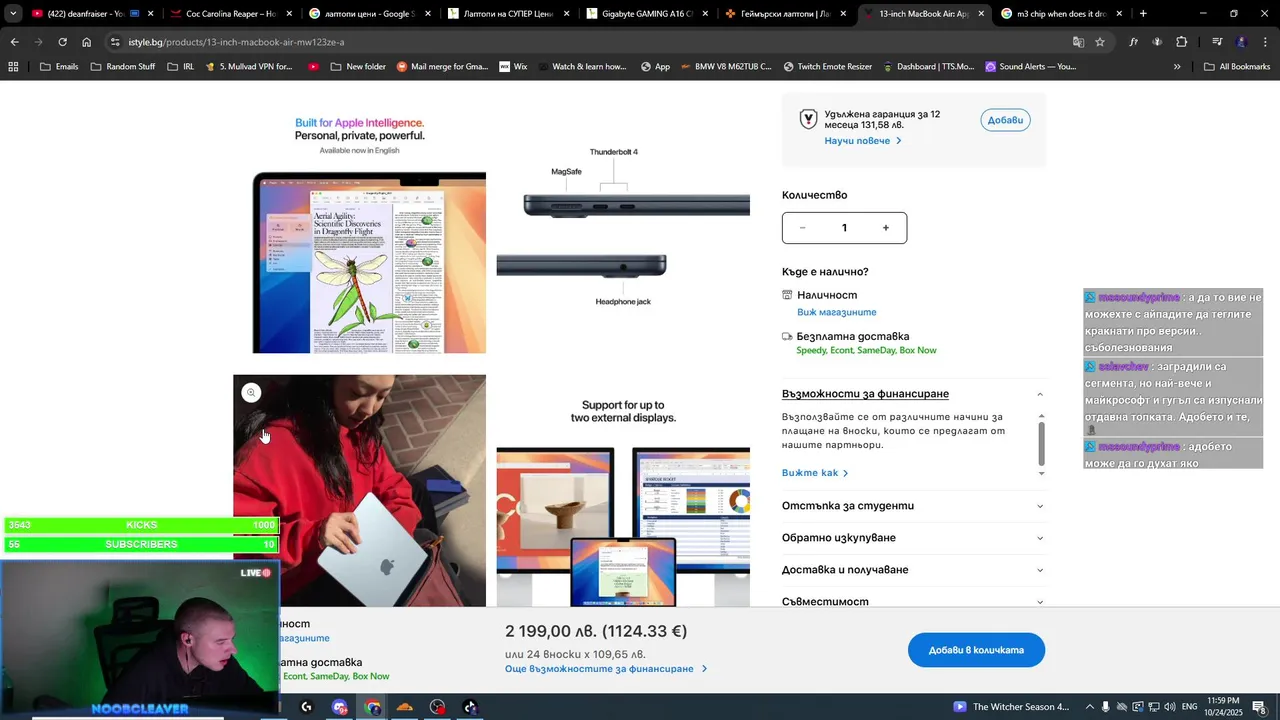Decrease quantity with the minus button

tap(802, 228)
